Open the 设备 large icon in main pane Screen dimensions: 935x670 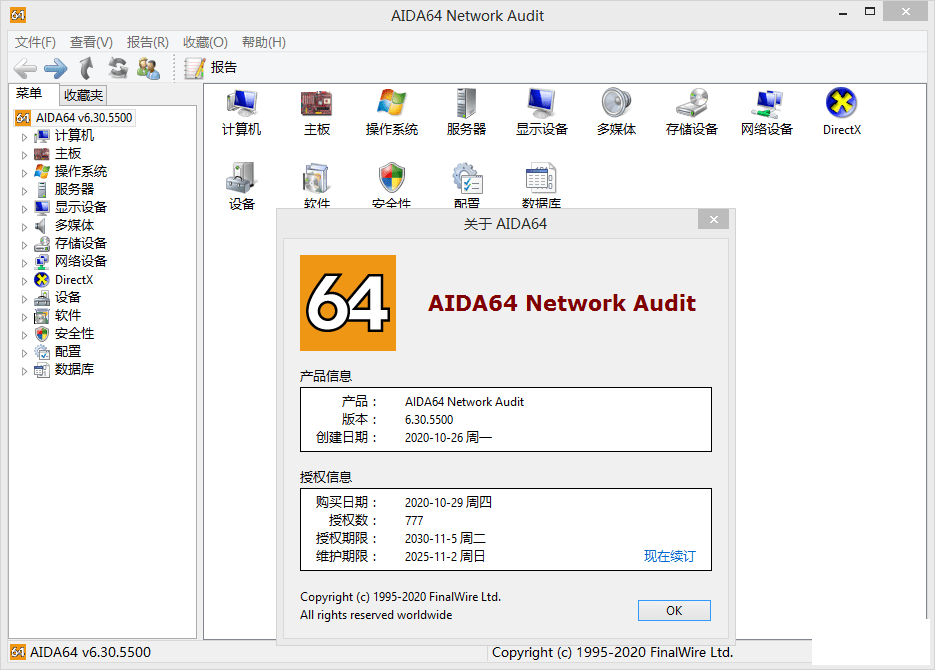242,185
